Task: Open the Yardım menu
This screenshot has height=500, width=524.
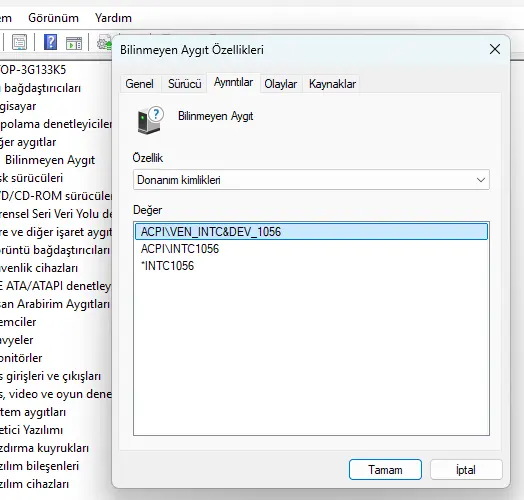Action: 113,18
